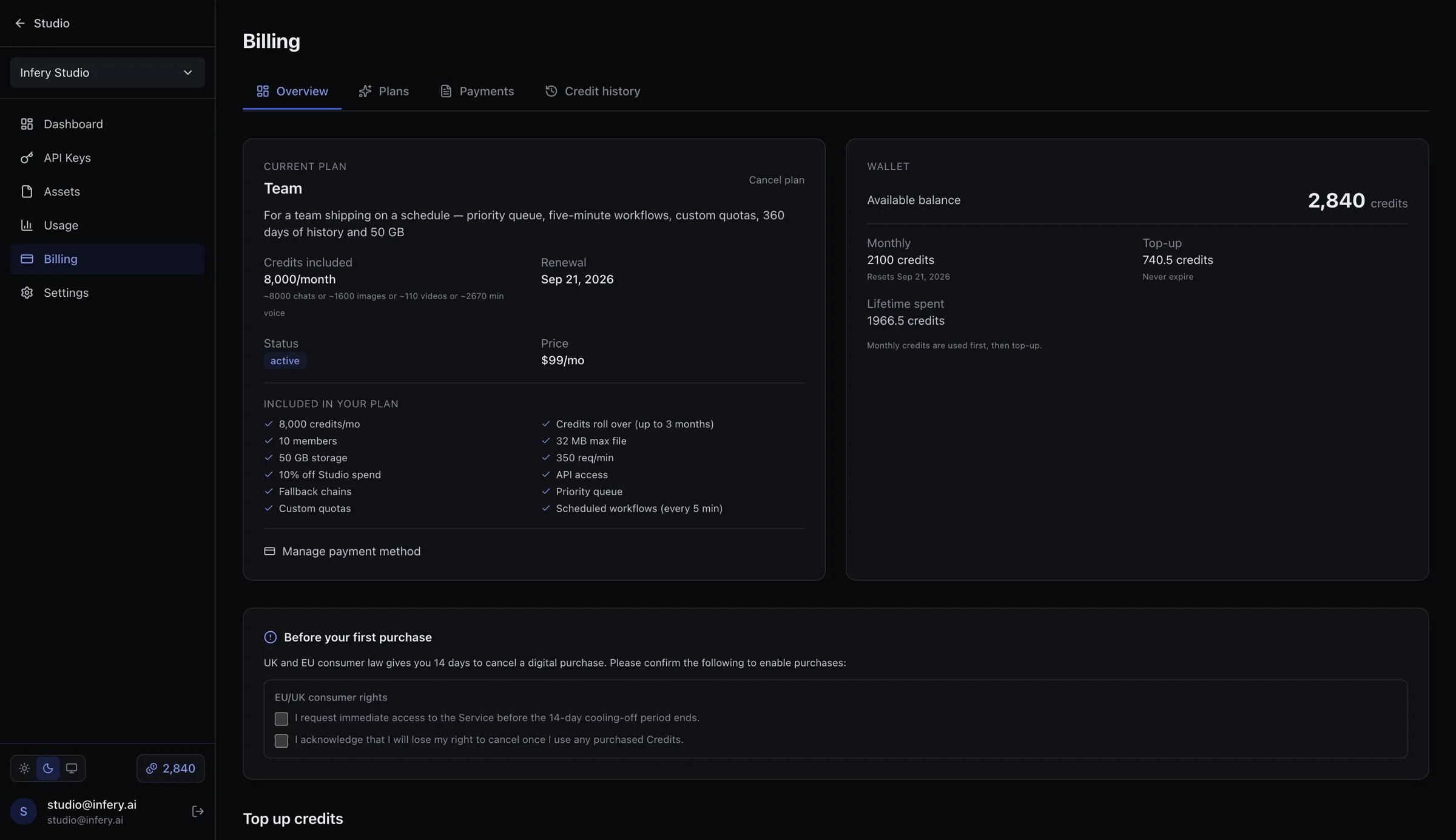This screenshot has width=1456, height=840.
Task: Click the checkmark beside Priority queue
Action: [545, 491]
